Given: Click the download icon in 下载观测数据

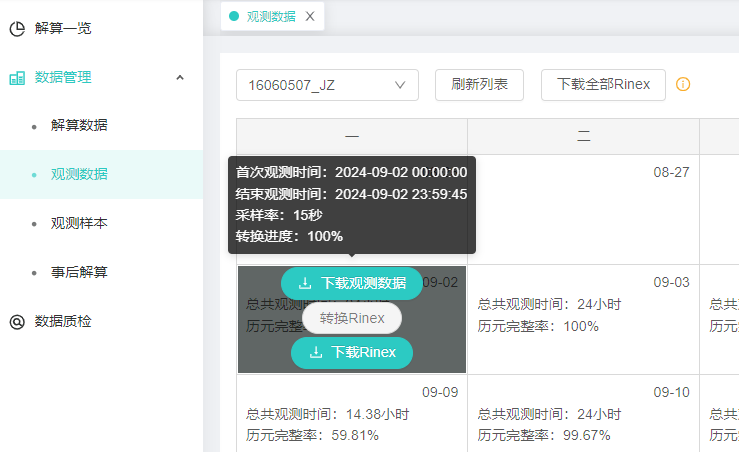Looking at the screenshot, I should coord(305,284).
